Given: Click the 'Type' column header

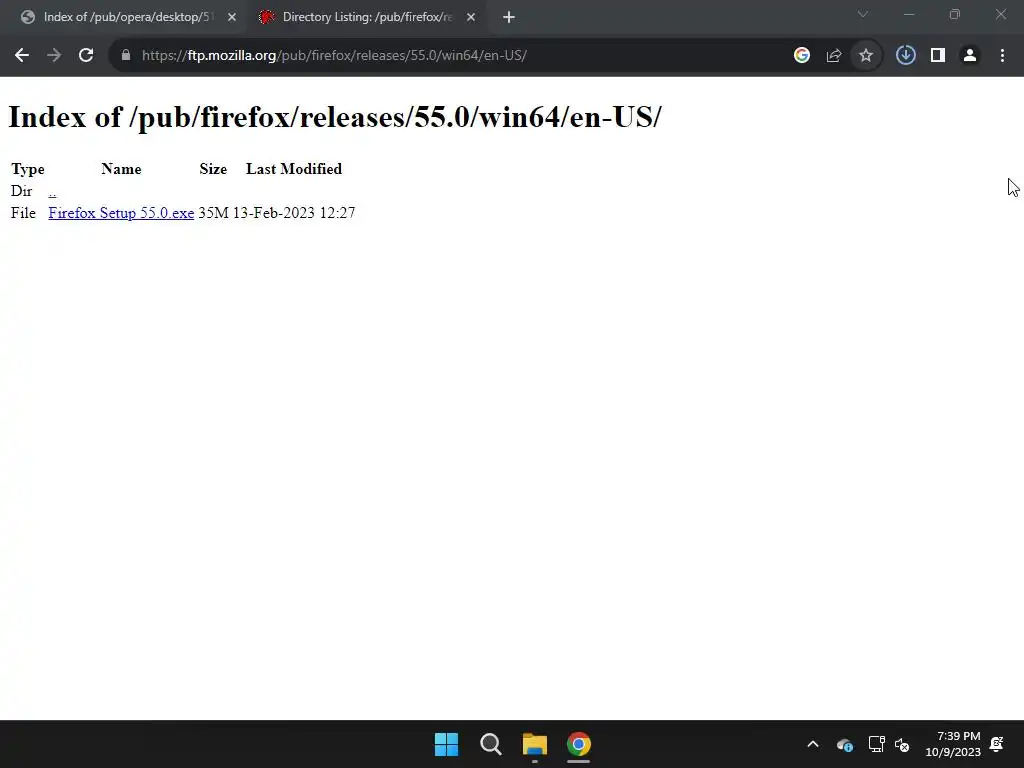Looking at the screenshot, I should (x=27, y=169).
